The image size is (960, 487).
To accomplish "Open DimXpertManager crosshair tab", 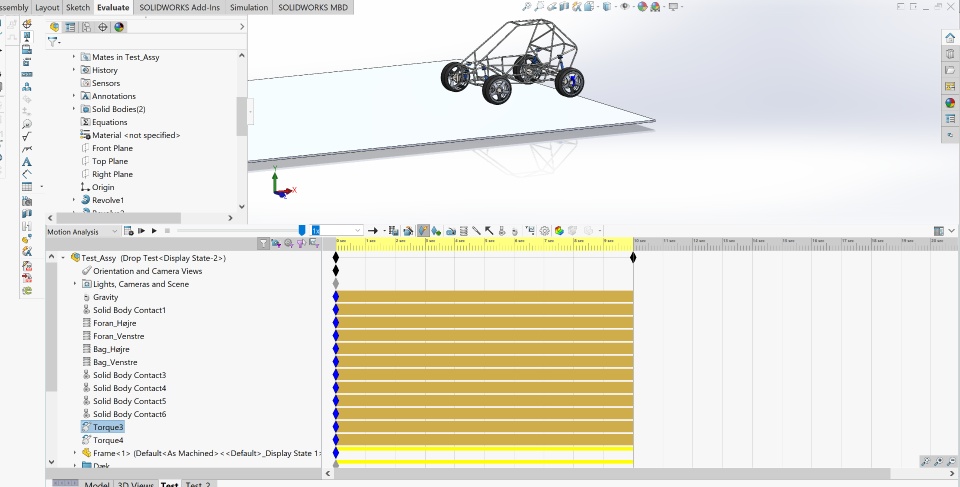I will pyautogui.click(x=102, y=27).
